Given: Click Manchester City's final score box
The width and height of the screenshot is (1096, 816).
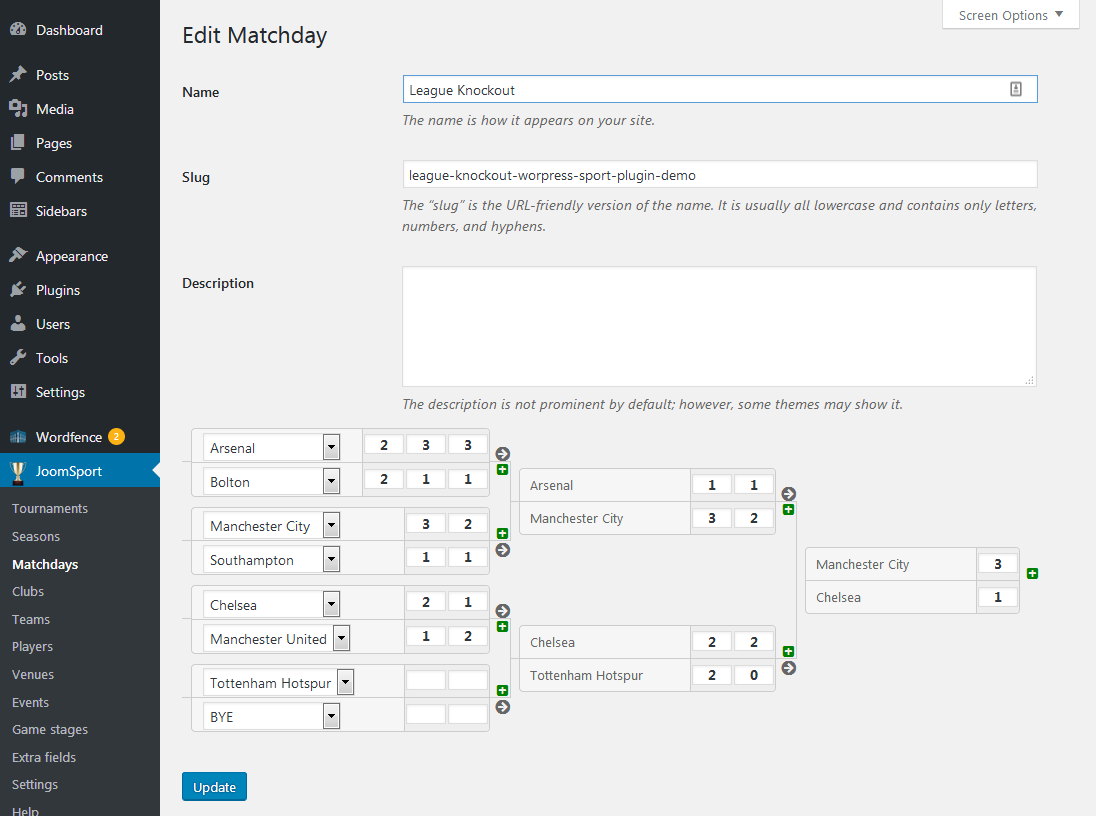Looking at the screenshot, I should pyautogui.click(x=997, y=564).
